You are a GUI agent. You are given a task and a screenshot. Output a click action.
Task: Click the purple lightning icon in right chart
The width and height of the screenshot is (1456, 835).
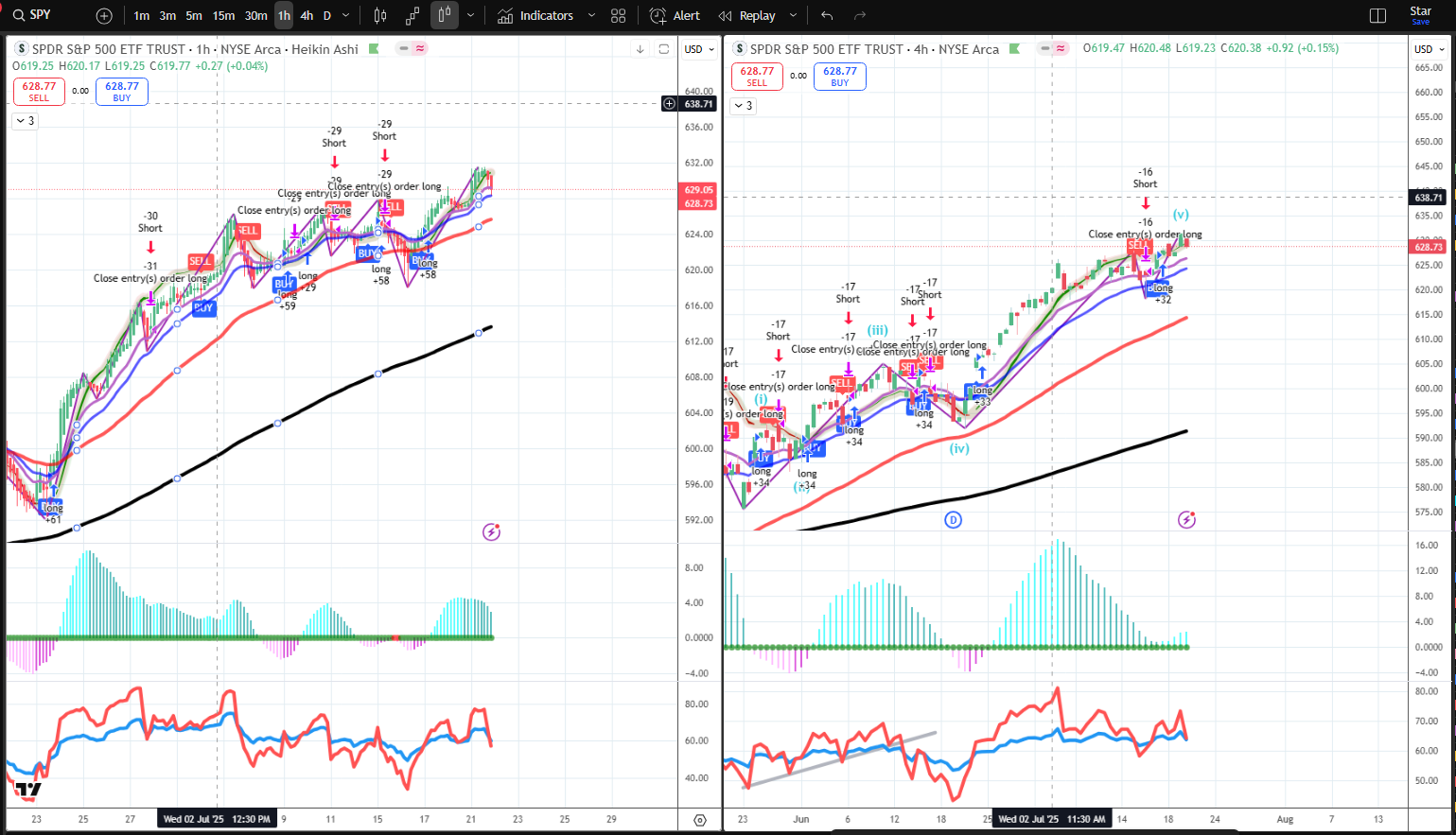coord(1187,520)
